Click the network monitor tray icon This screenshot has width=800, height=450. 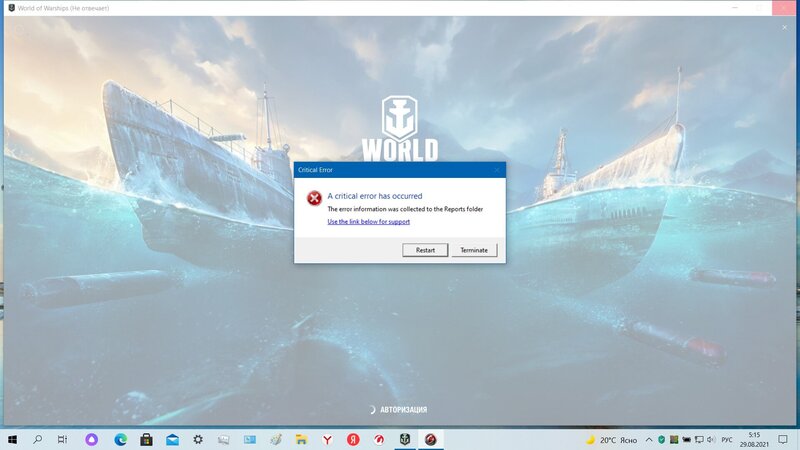coord(699,440)
